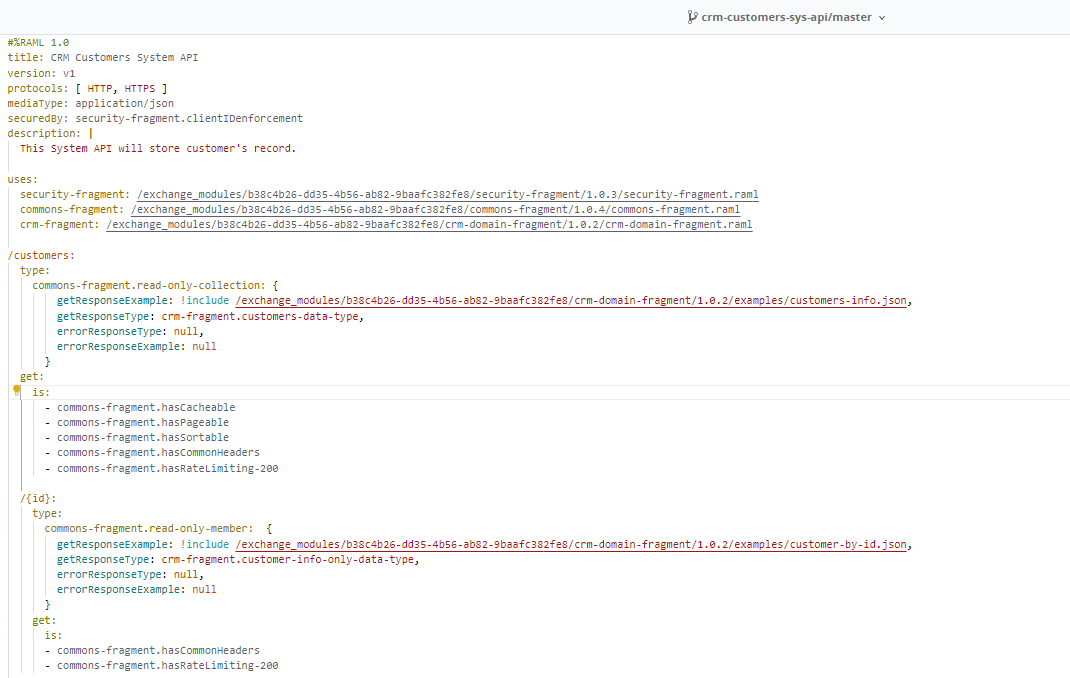Viewport: 1070px width, 678px height.
Task: Click 'commons-fragment.hasPageable' trait line
Action: point(143,422)
